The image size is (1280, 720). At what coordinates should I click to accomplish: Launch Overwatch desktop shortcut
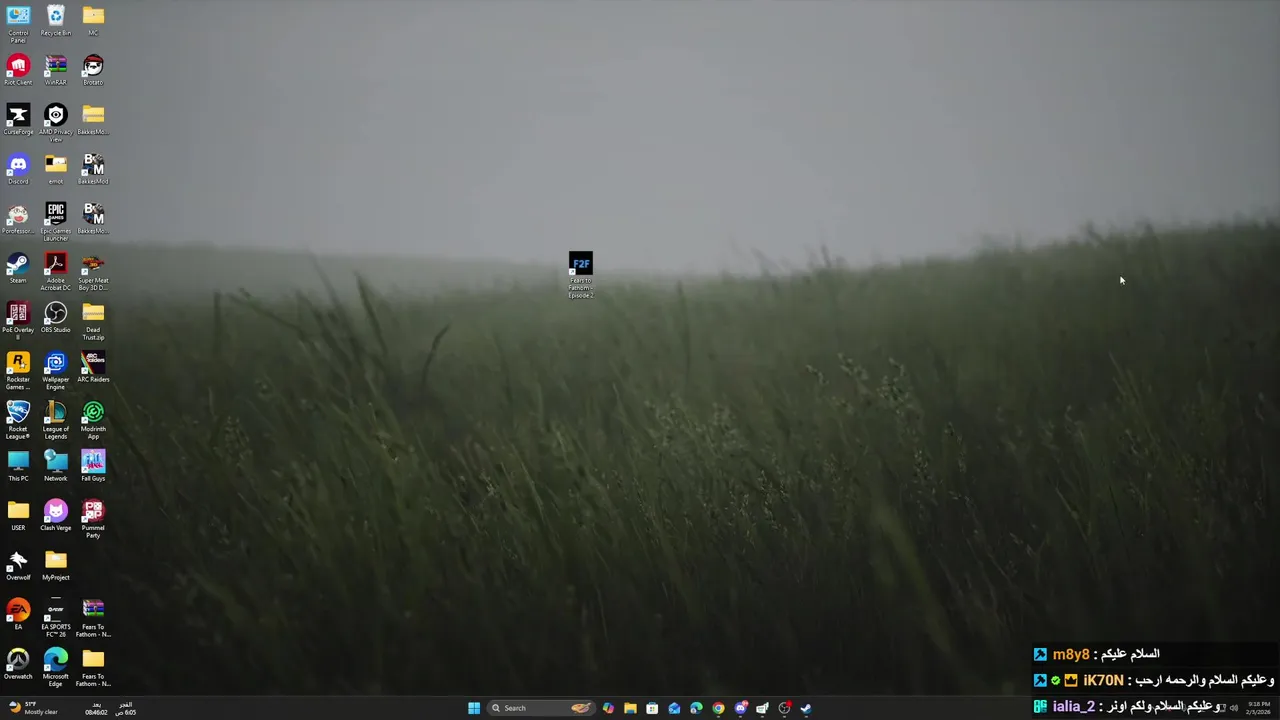click(x=18, y=664)
